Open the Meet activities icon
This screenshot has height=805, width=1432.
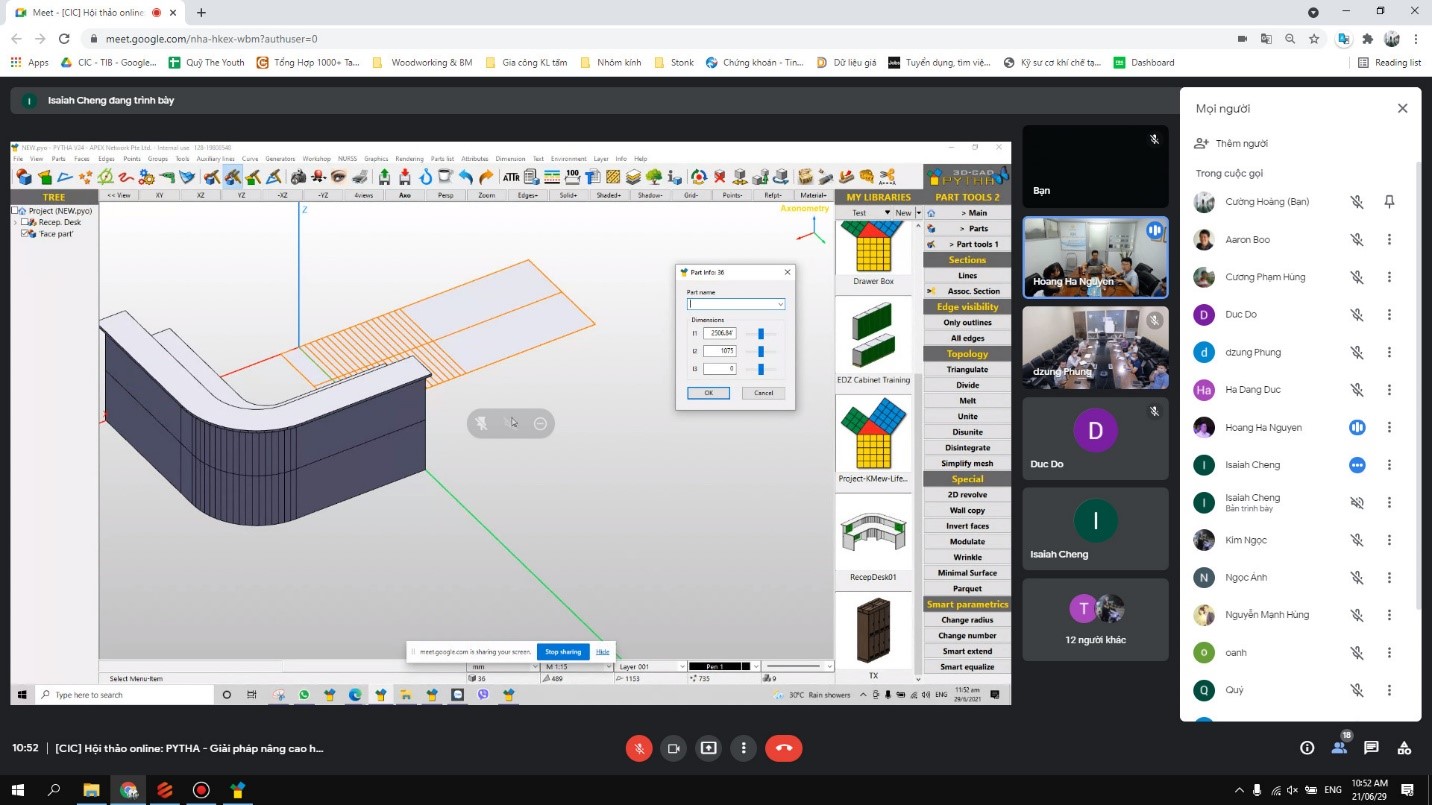point(1404,748)
